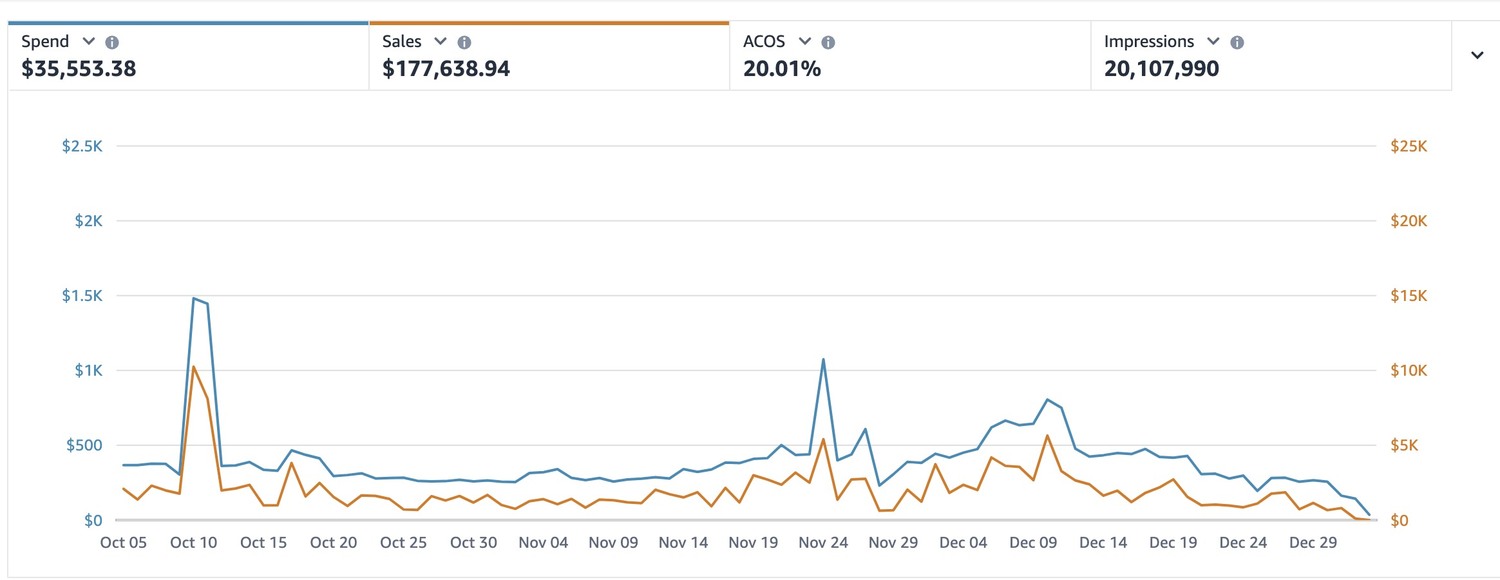Click the Nov 04 date axis label

click(x=544, y=543)
